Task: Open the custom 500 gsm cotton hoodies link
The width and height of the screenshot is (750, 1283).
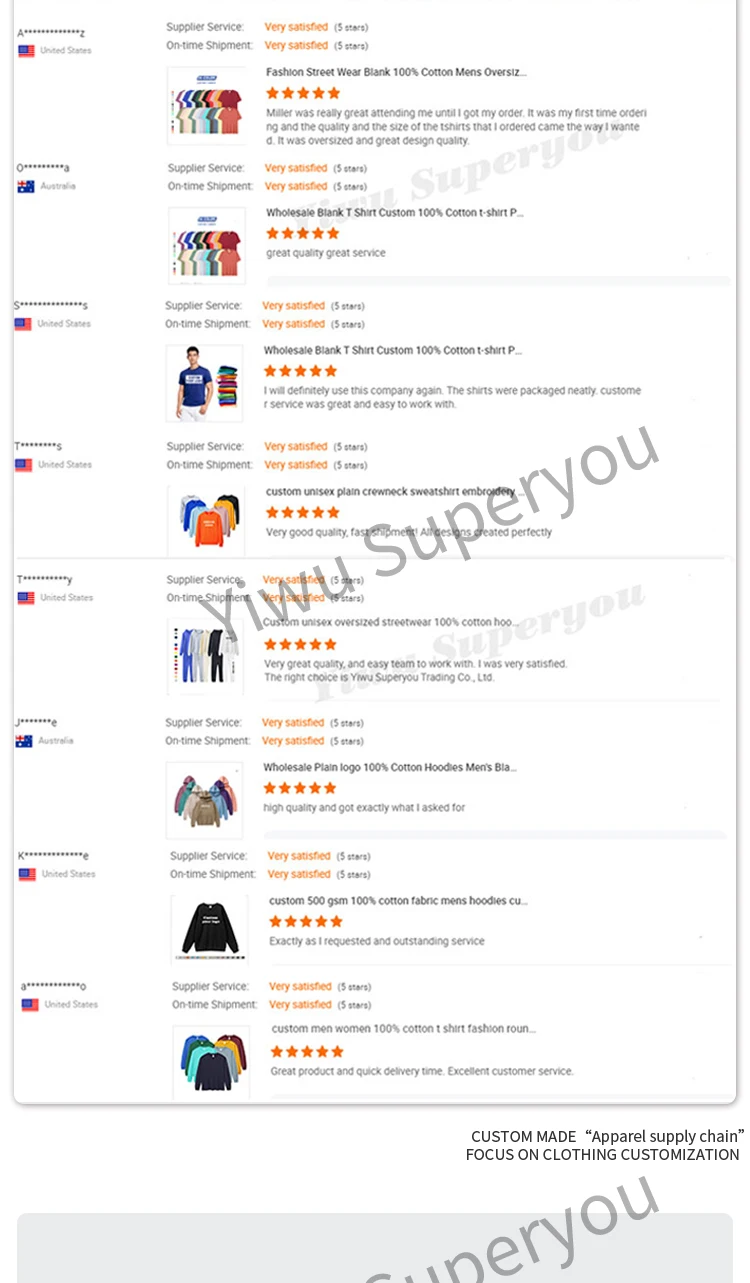Action: coord(398,901)
